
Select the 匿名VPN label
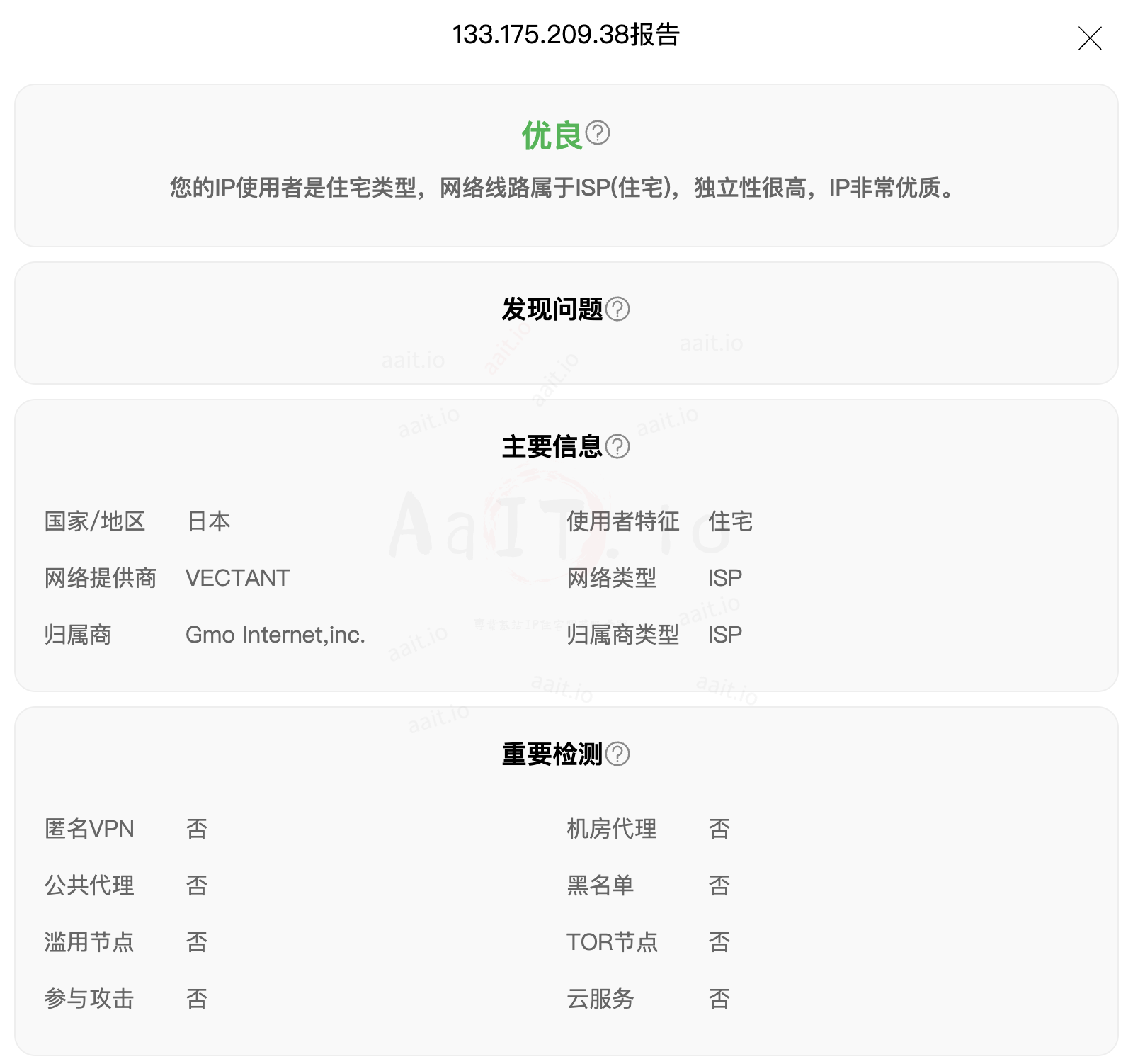tap(89, 829)
